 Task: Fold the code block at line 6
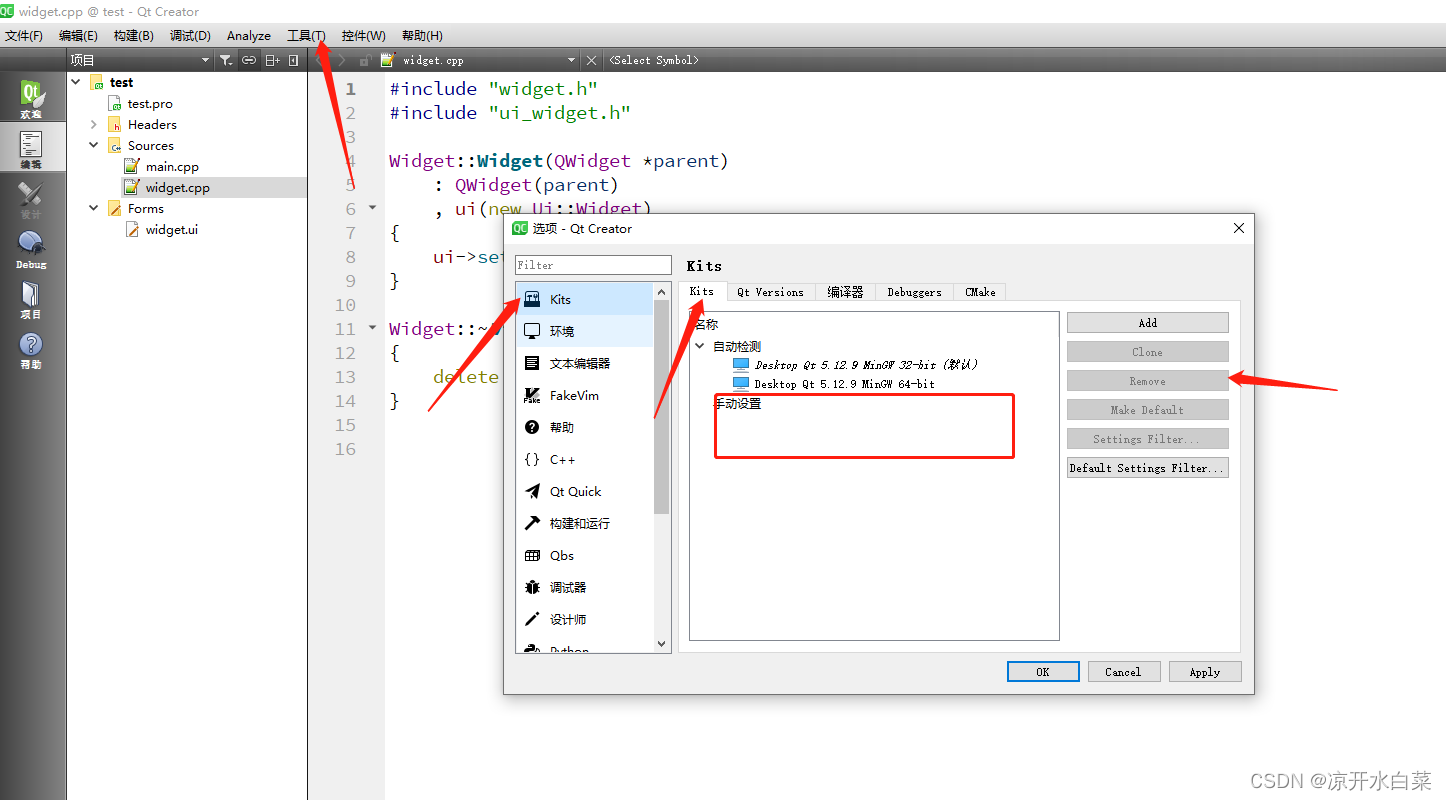[373, 208]
